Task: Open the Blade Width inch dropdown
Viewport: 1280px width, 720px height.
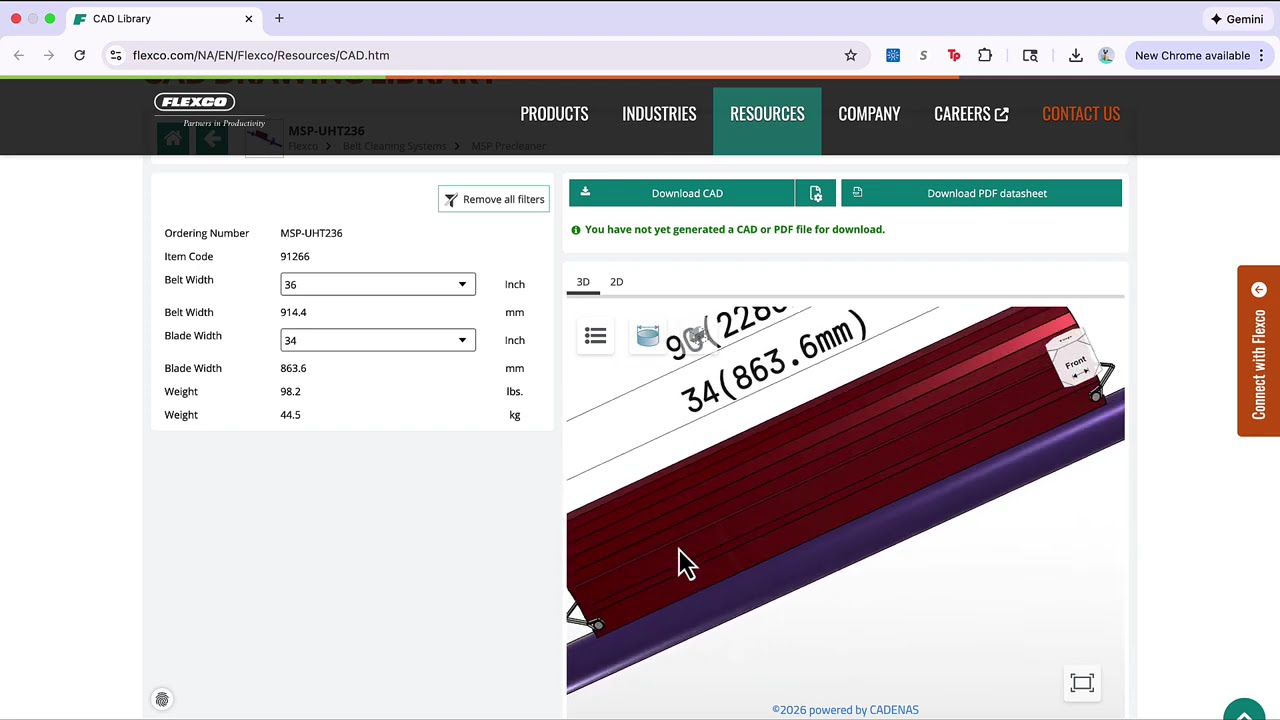Action: click(378, 340)
